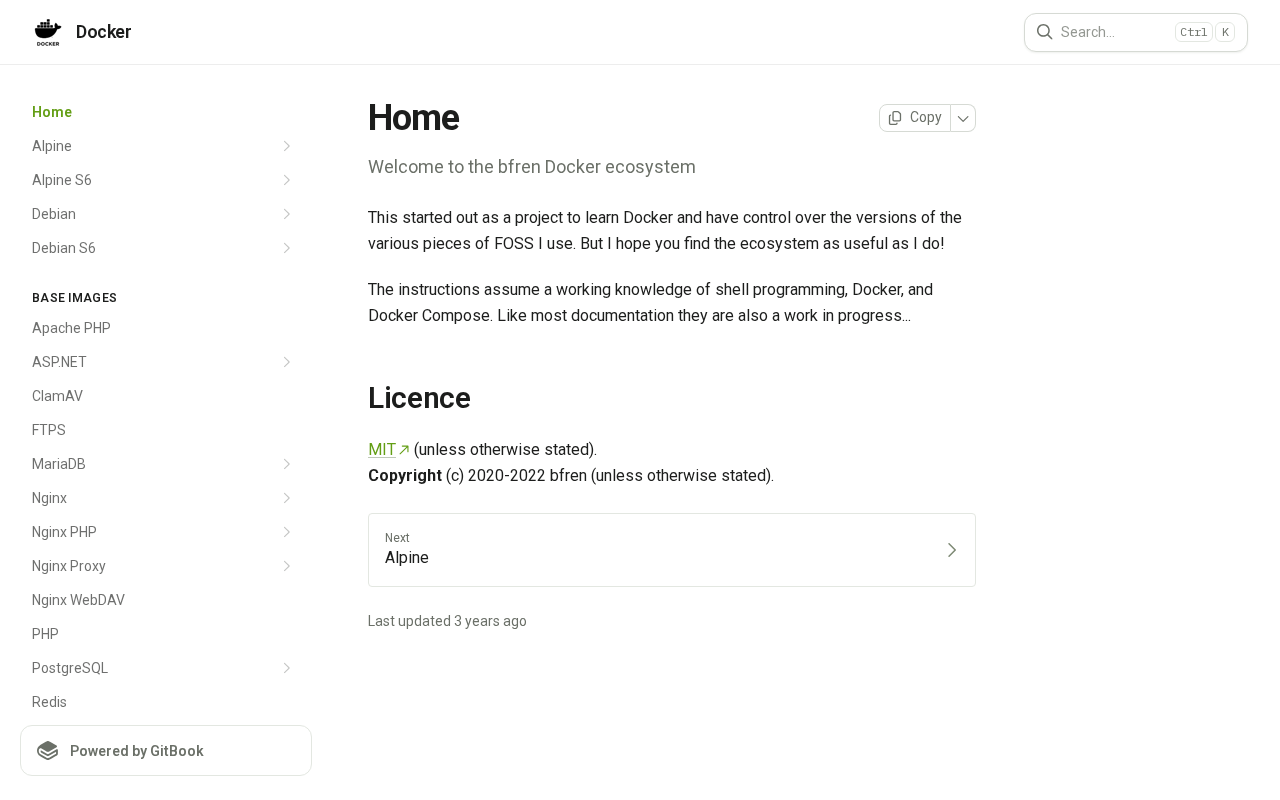Expand the Nginx Proxy section chevron

pos(286,566)
